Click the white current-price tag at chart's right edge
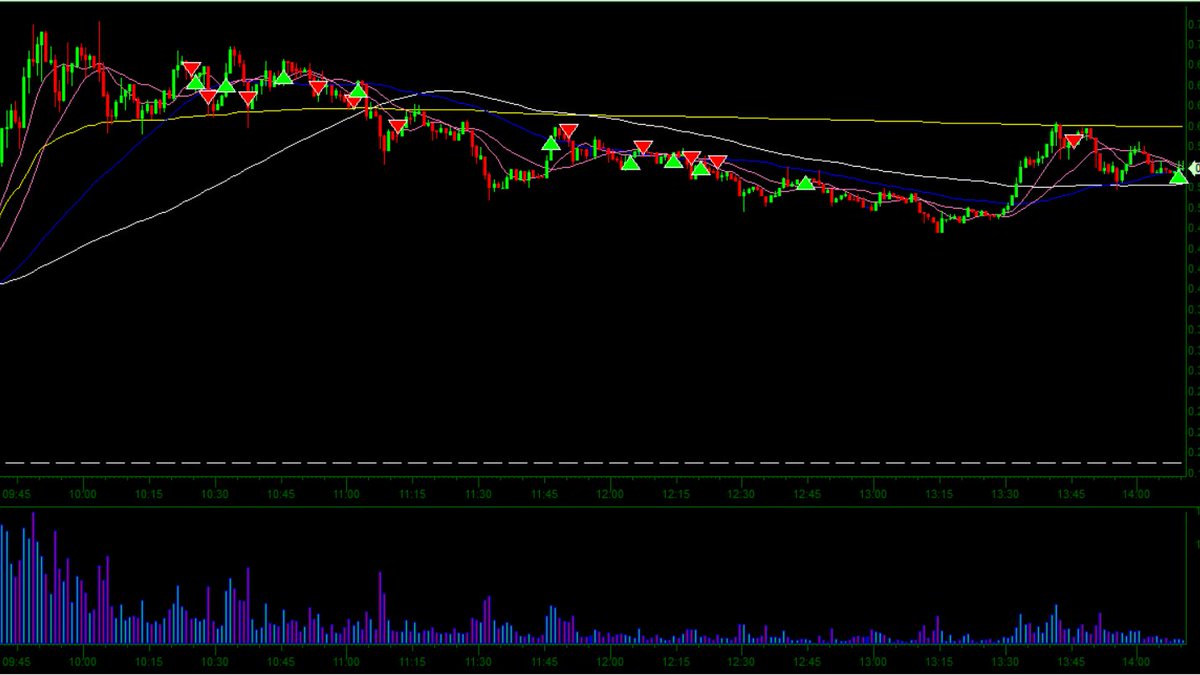Image resolution: width=1200 pixels, height=675 pixels. [x=1195, y=169]
